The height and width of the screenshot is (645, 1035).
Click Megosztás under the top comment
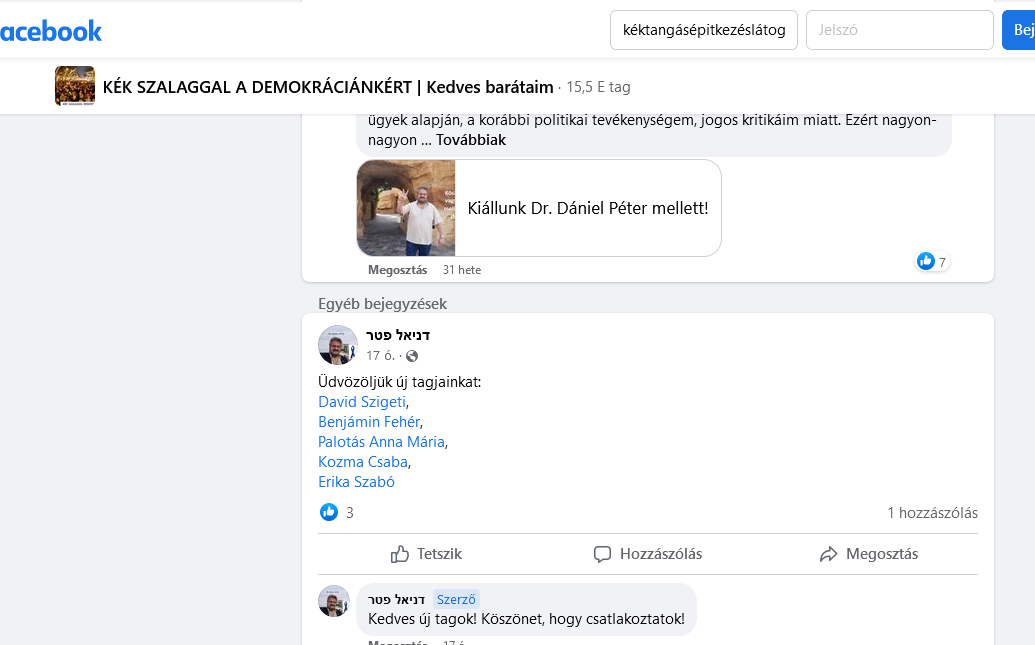(x=397, y=270)
